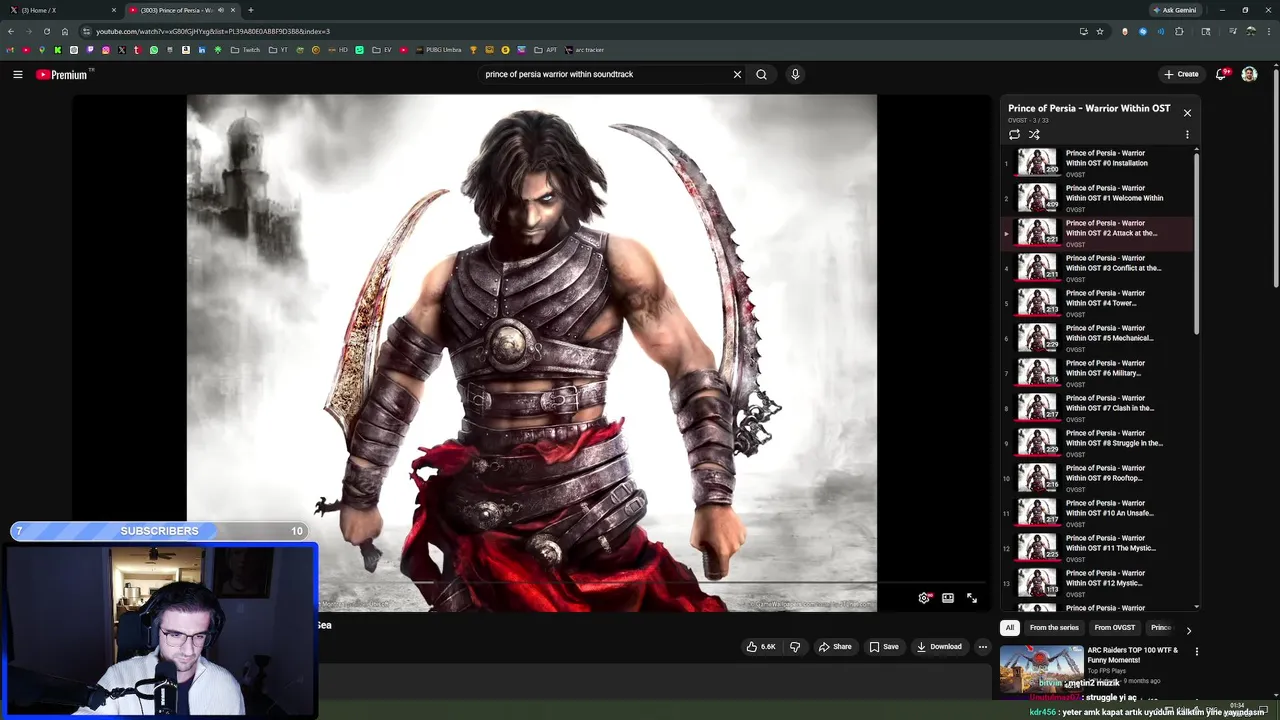Toggle shuffle playlist
This screenshot has width=1280, height=720.
click(x=1034, y=134)
